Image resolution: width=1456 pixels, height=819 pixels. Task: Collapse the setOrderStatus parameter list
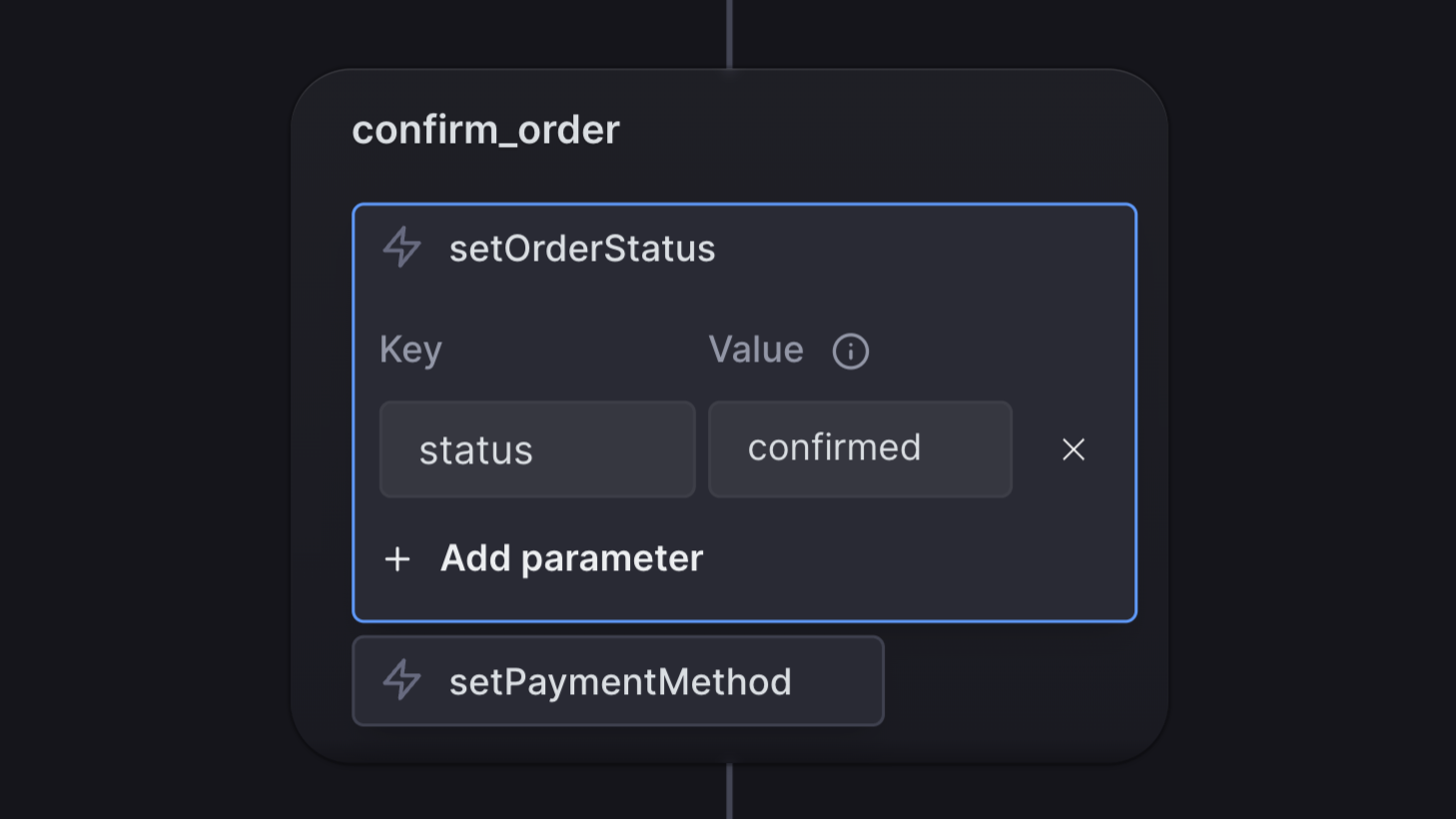tap(583, 248)
